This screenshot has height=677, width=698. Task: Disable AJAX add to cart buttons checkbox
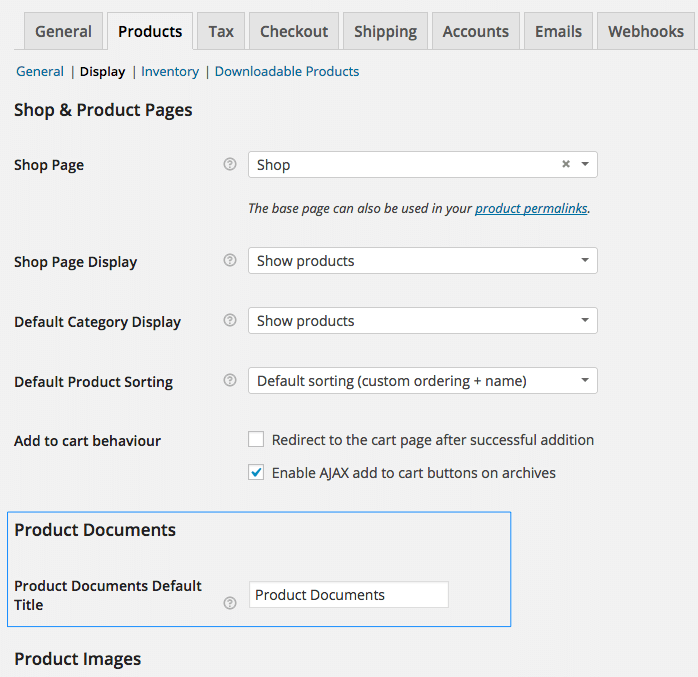click(x=256, y=472)
